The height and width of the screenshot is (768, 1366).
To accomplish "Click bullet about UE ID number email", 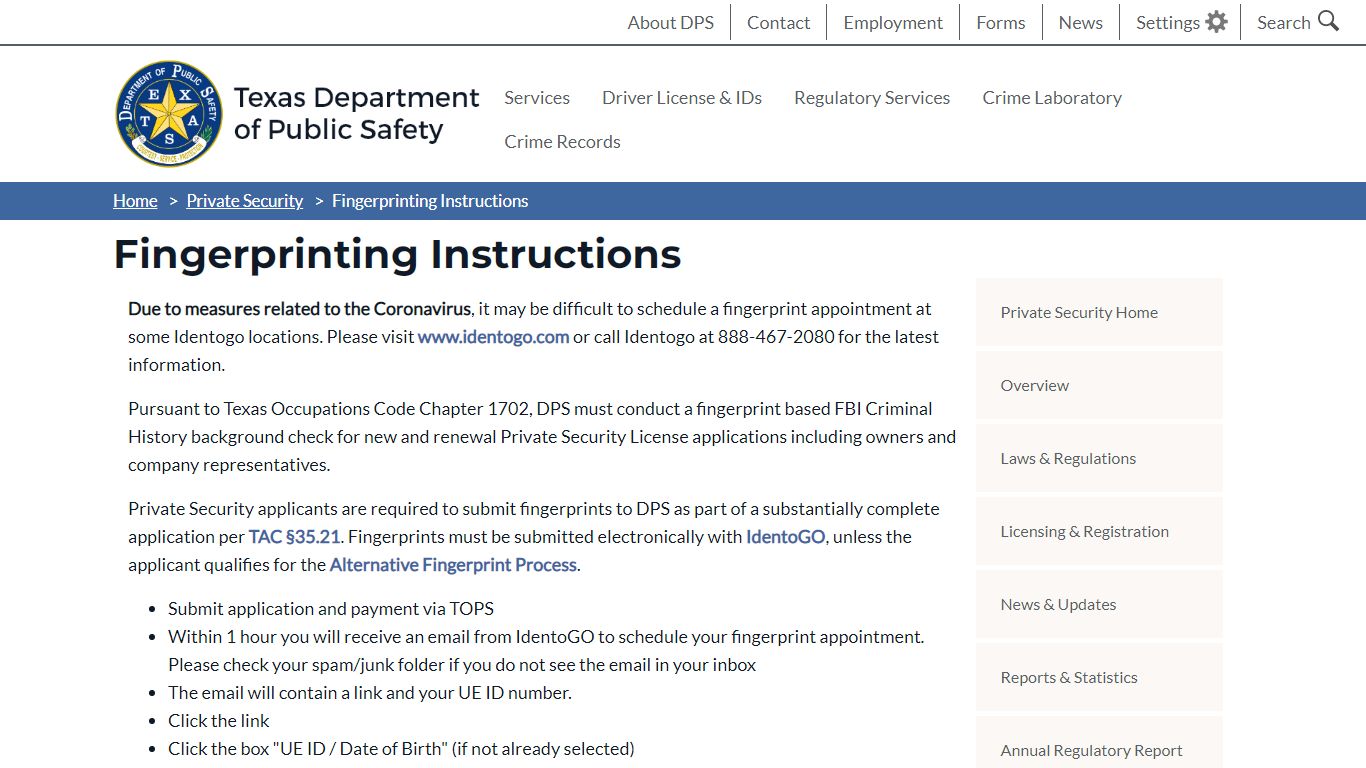I will click(370, 692).
